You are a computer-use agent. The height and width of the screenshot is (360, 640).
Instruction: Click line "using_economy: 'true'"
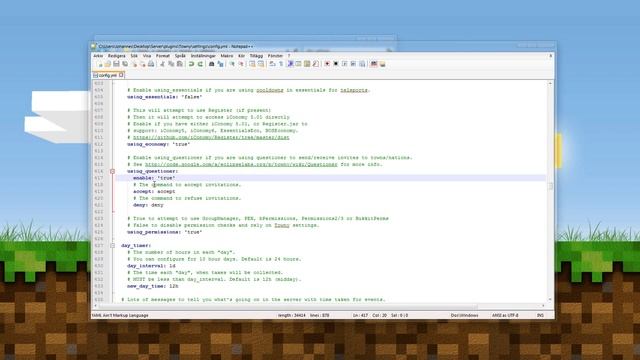(159, 144)
